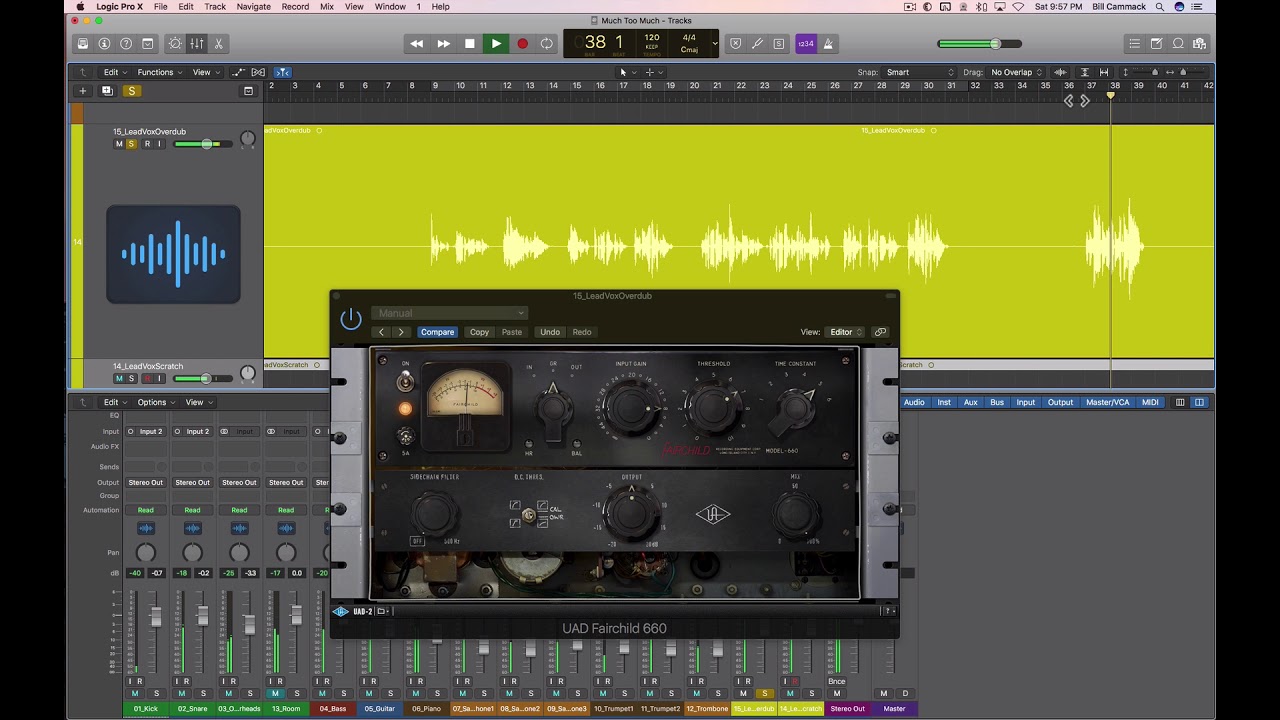Toggle global track Solo button
Viewport: 1280px width, 720px height.
[x=131, y=91]
